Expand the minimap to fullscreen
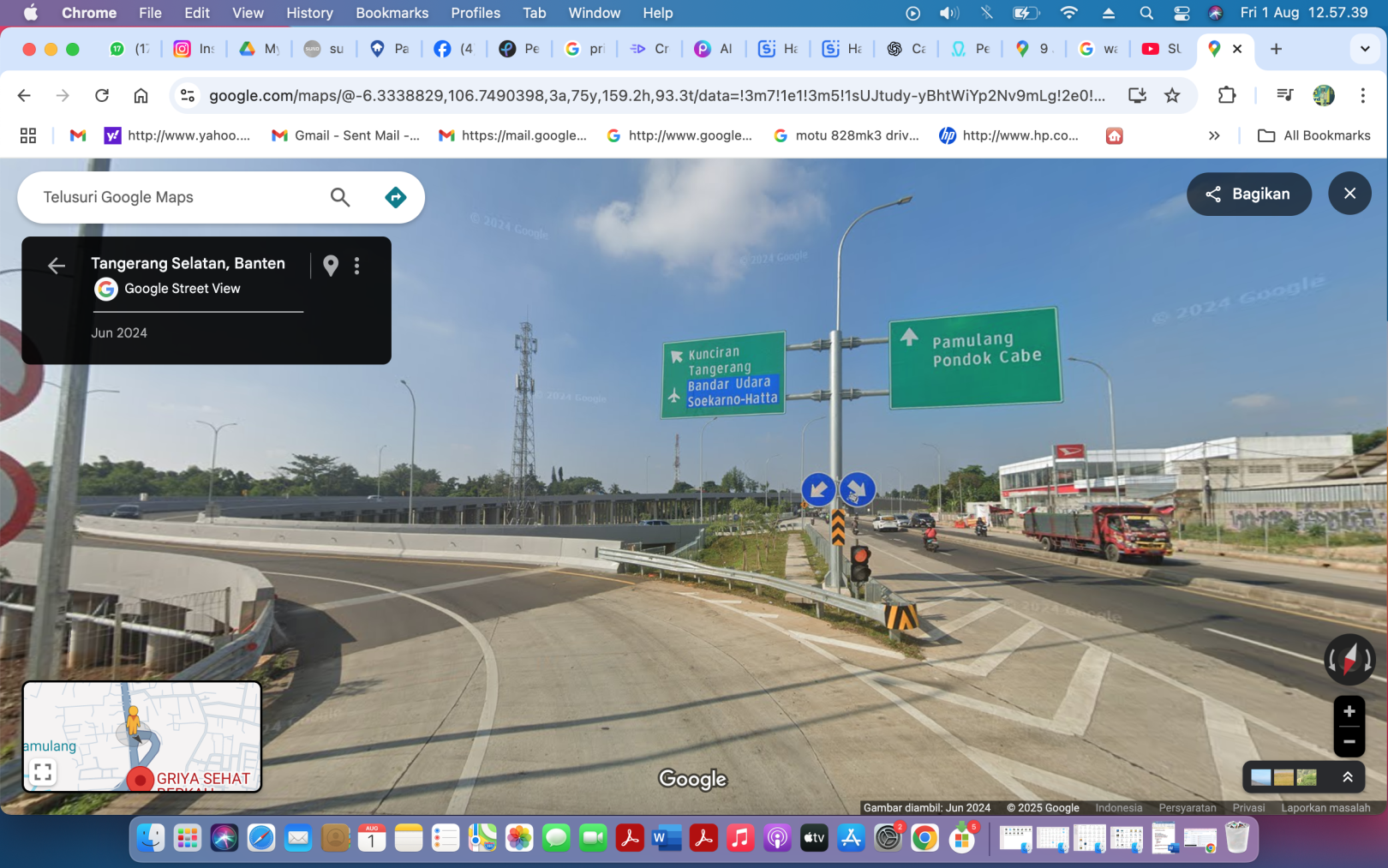The height and width of the screenshot is (868, 1388). (x=43, y=772)
